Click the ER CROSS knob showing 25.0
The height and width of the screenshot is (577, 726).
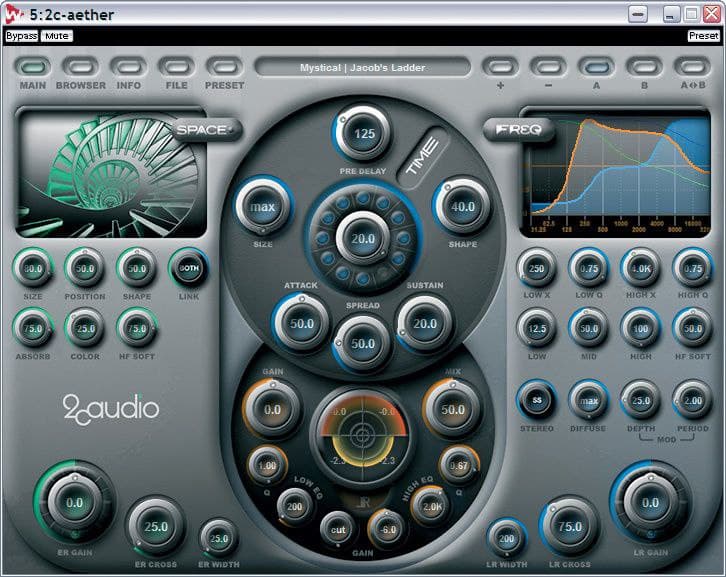tap(156, 527)
